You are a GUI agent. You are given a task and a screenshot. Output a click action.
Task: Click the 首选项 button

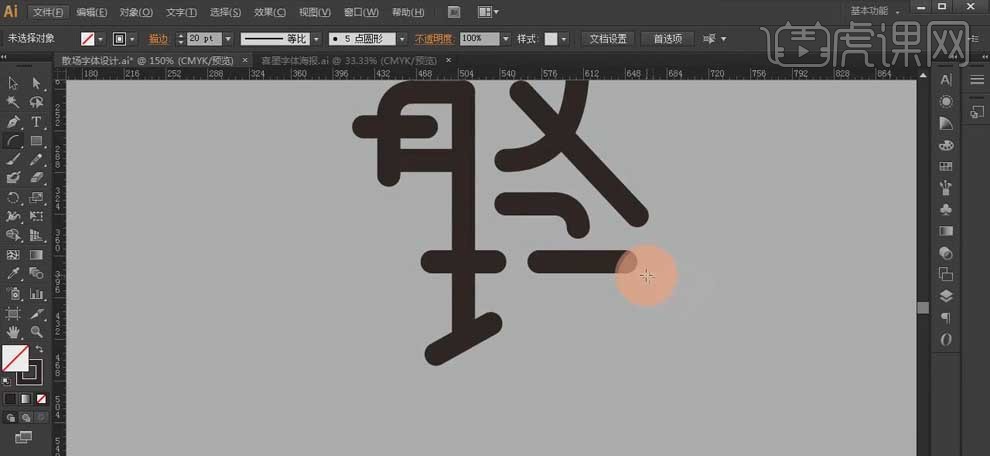pyautogui.click(x=667, y=39)
